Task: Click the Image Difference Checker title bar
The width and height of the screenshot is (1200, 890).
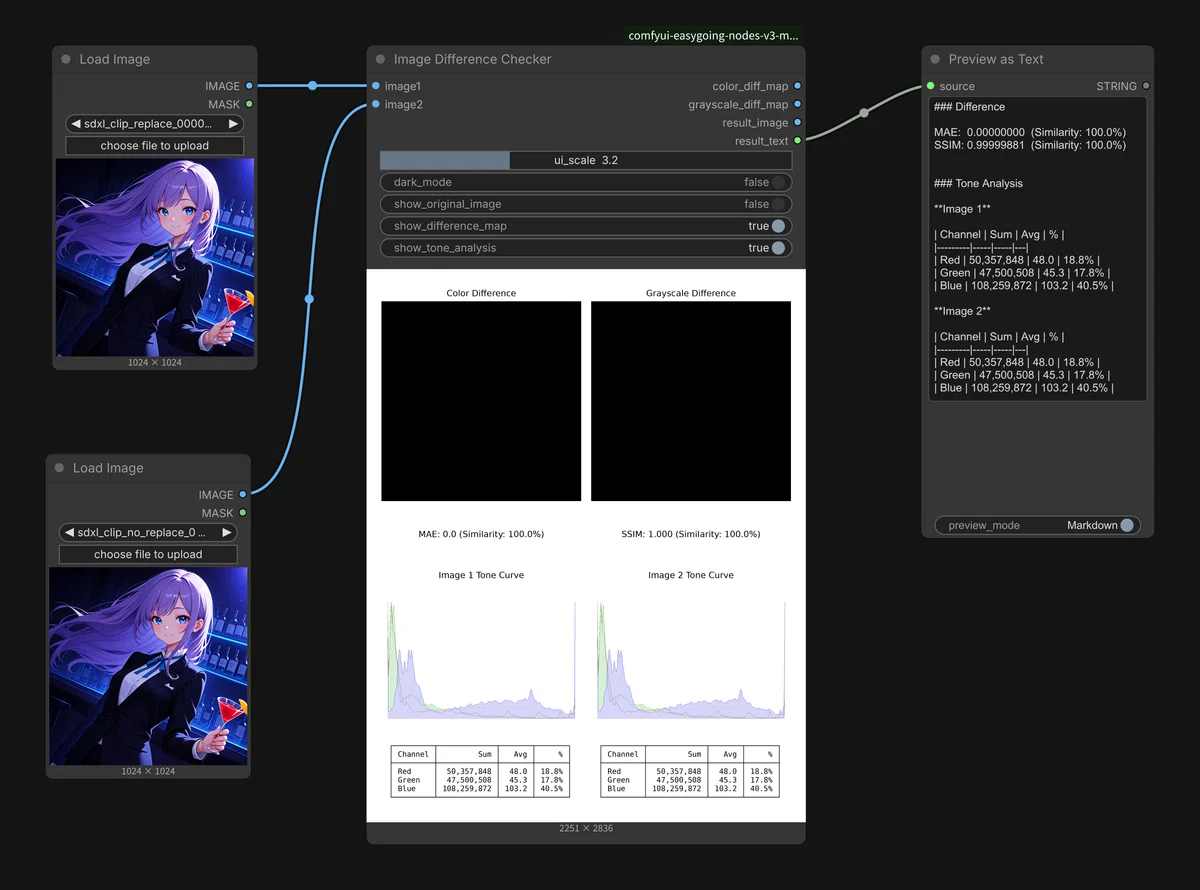Action: 586,59
